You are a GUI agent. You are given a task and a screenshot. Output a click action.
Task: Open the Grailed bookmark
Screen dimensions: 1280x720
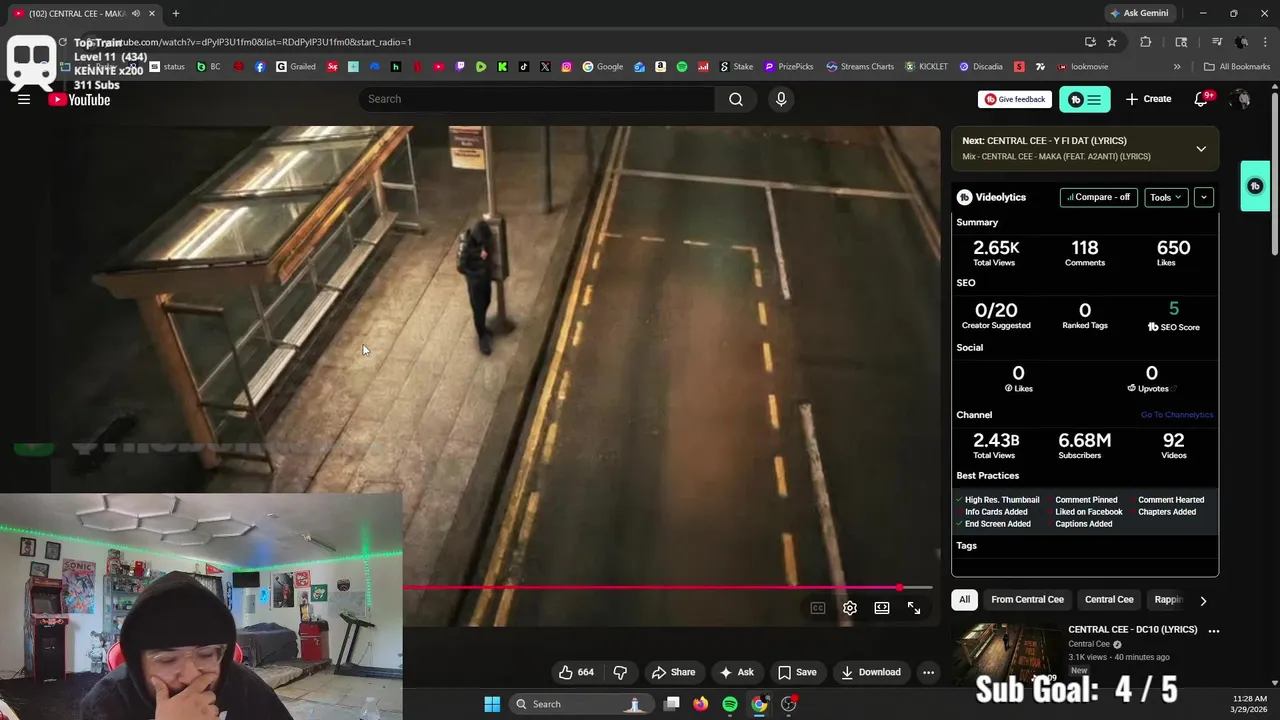pos(296,67)
